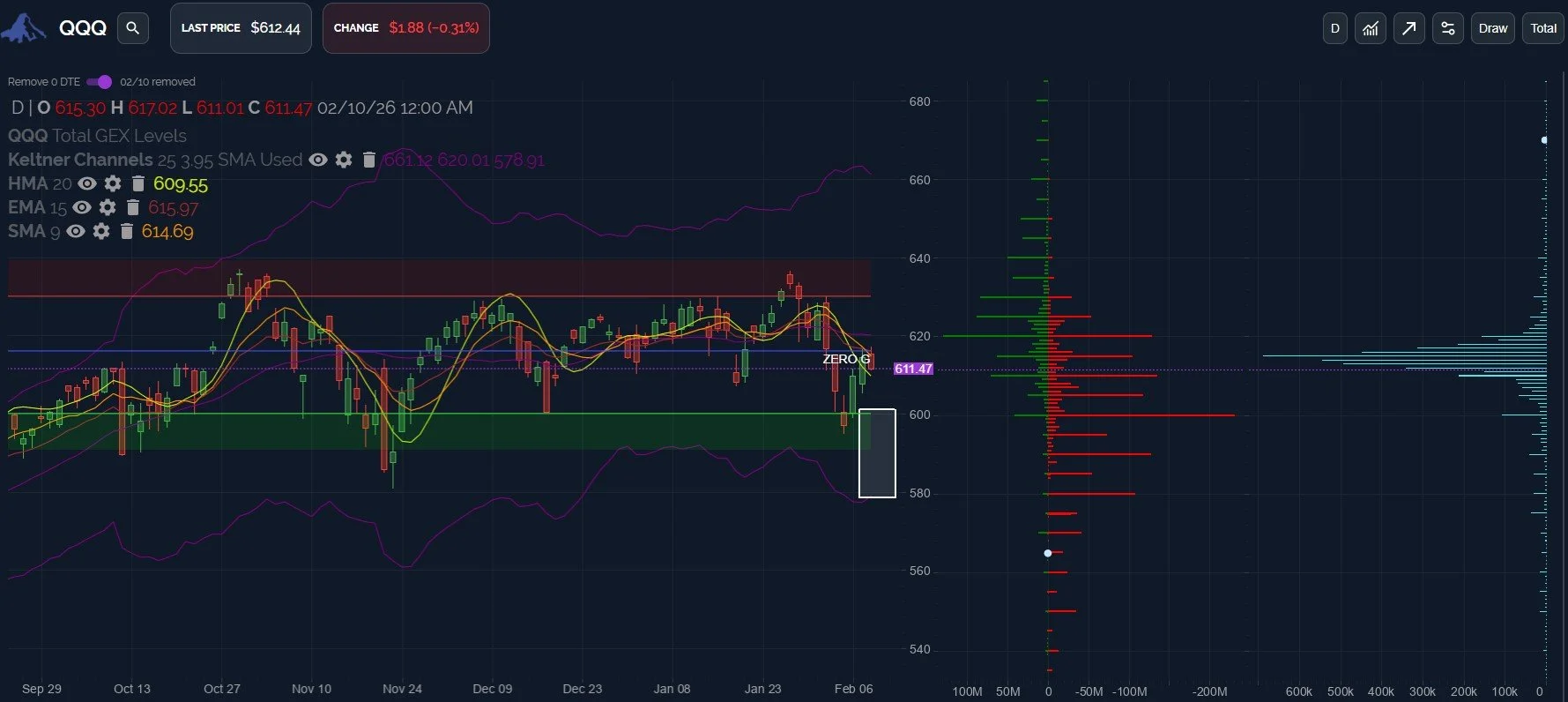
Task: Click the QQQ ticker symbol
Action: 83,28
